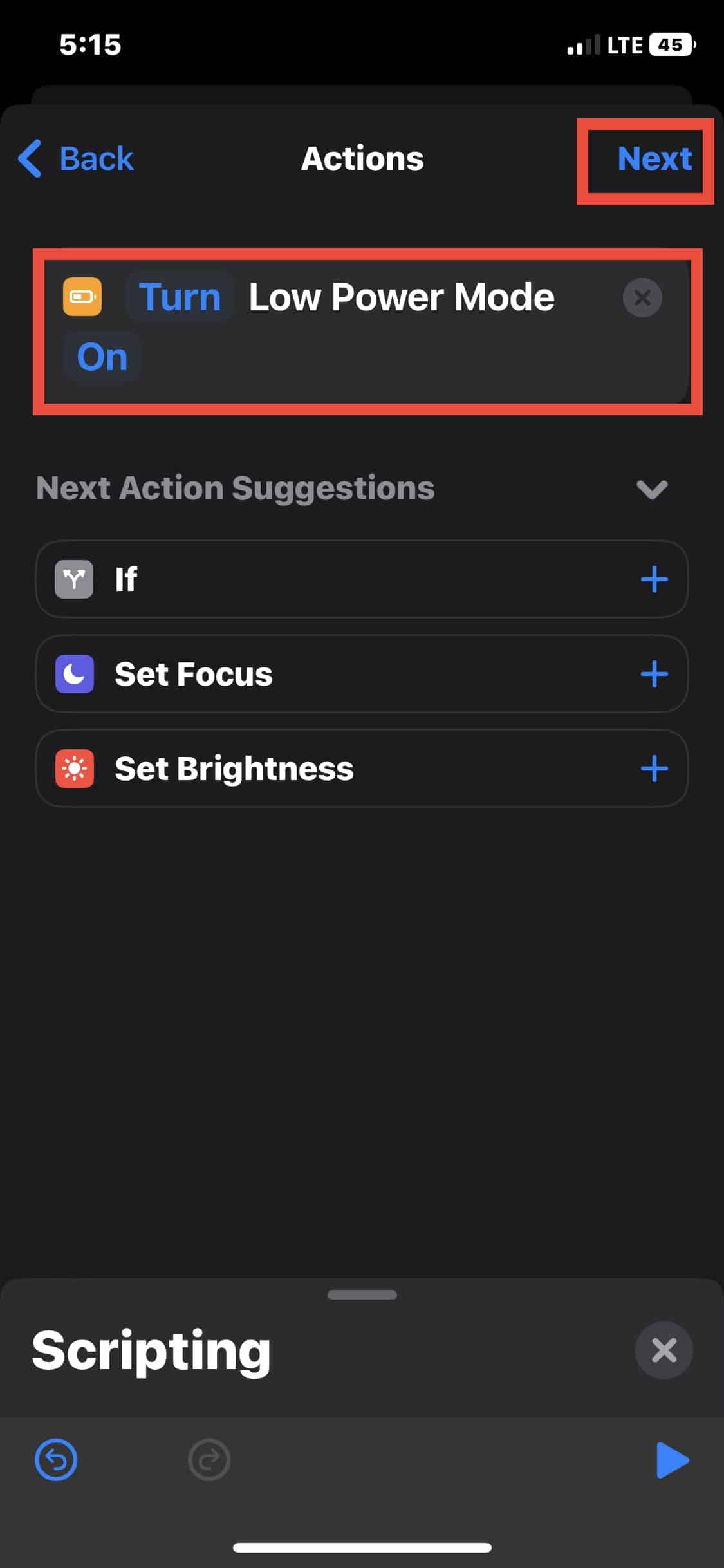
Task: Undo the last change
Action: click(x=56, y=1460)
